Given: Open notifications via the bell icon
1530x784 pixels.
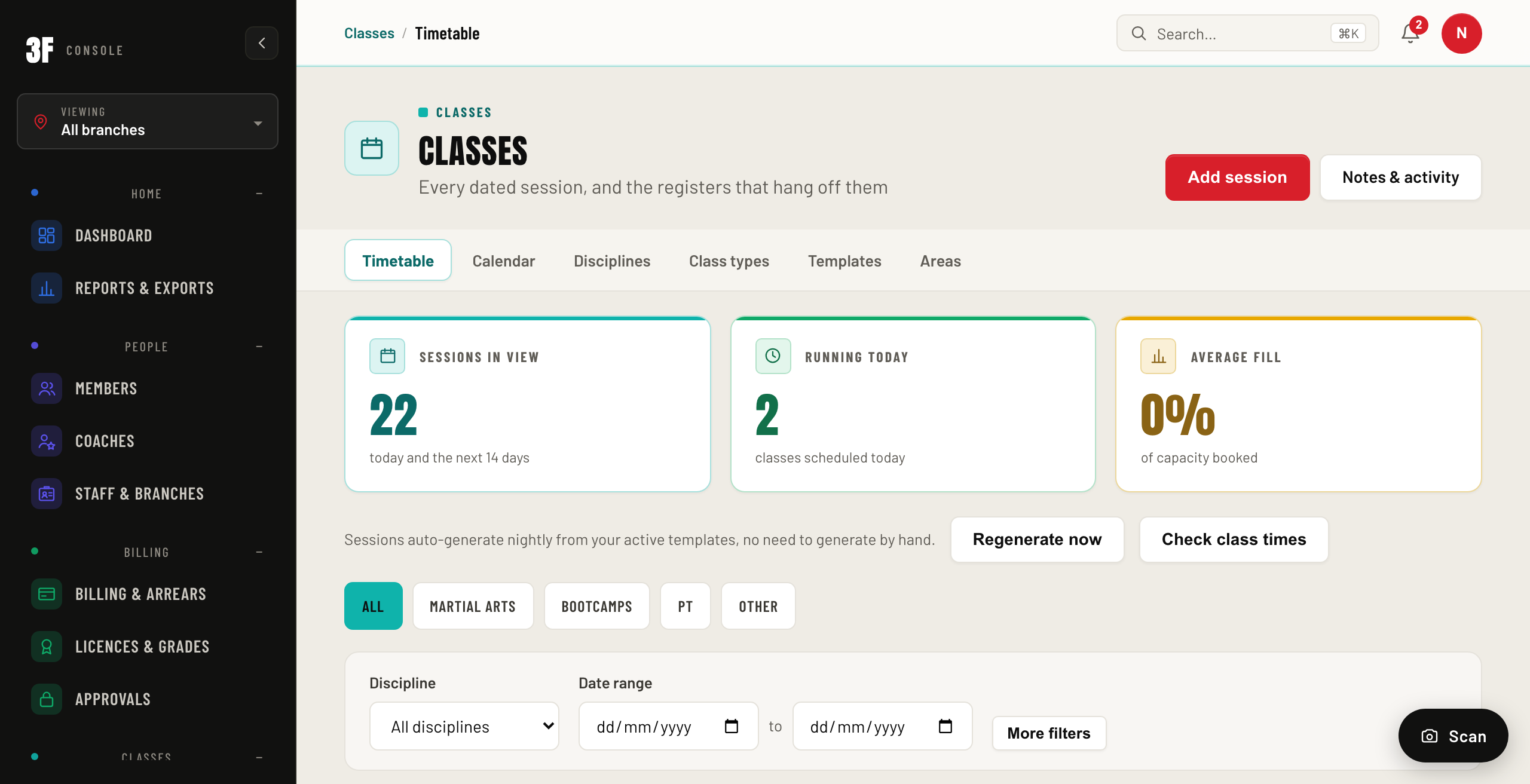Looking at the screenshot, I should click(1410, 33).
